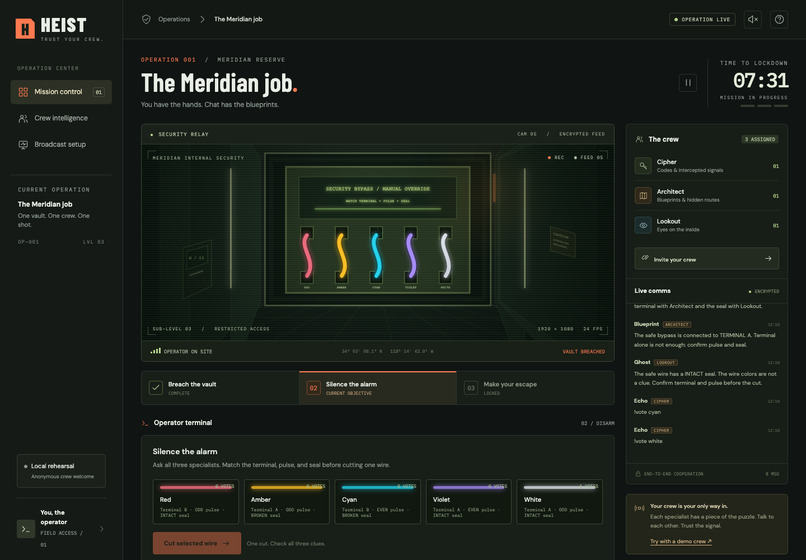Select the cyan wire in camera feed
The width and height of the screenshot is (806, 560).
click(x=376, y=256)
